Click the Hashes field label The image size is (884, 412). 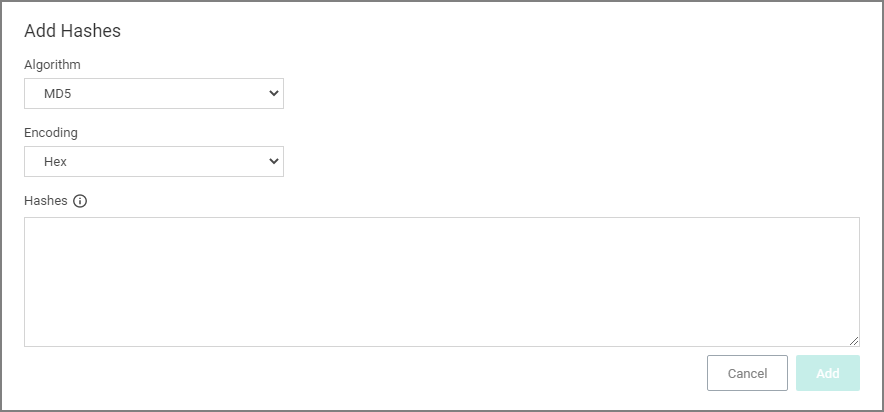[x=46, y=201]
